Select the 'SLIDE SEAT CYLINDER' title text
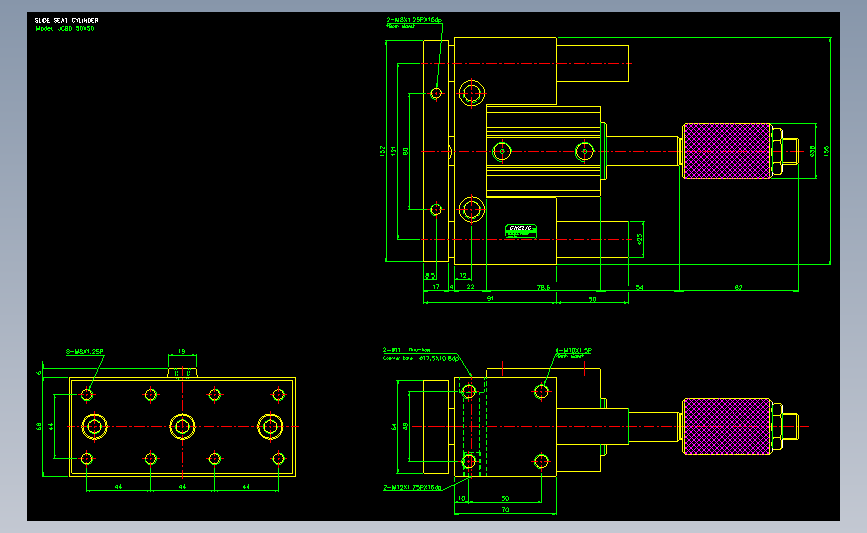The width and height of the screenshot is (867, 533). (x=66, y=20)
